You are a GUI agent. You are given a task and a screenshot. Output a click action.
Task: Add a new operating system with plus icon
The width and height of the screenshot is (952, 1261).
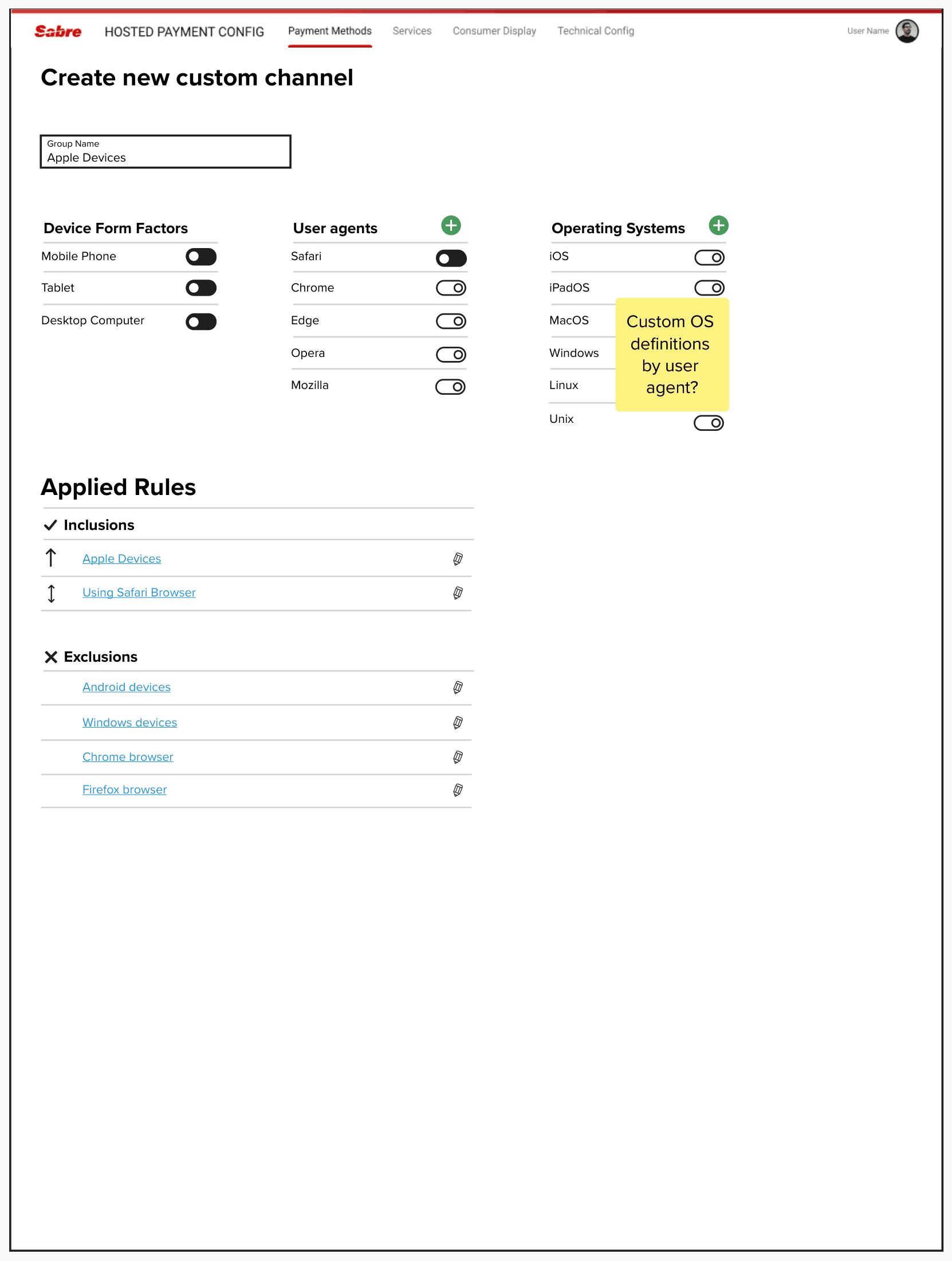click(x=718, y=225)
